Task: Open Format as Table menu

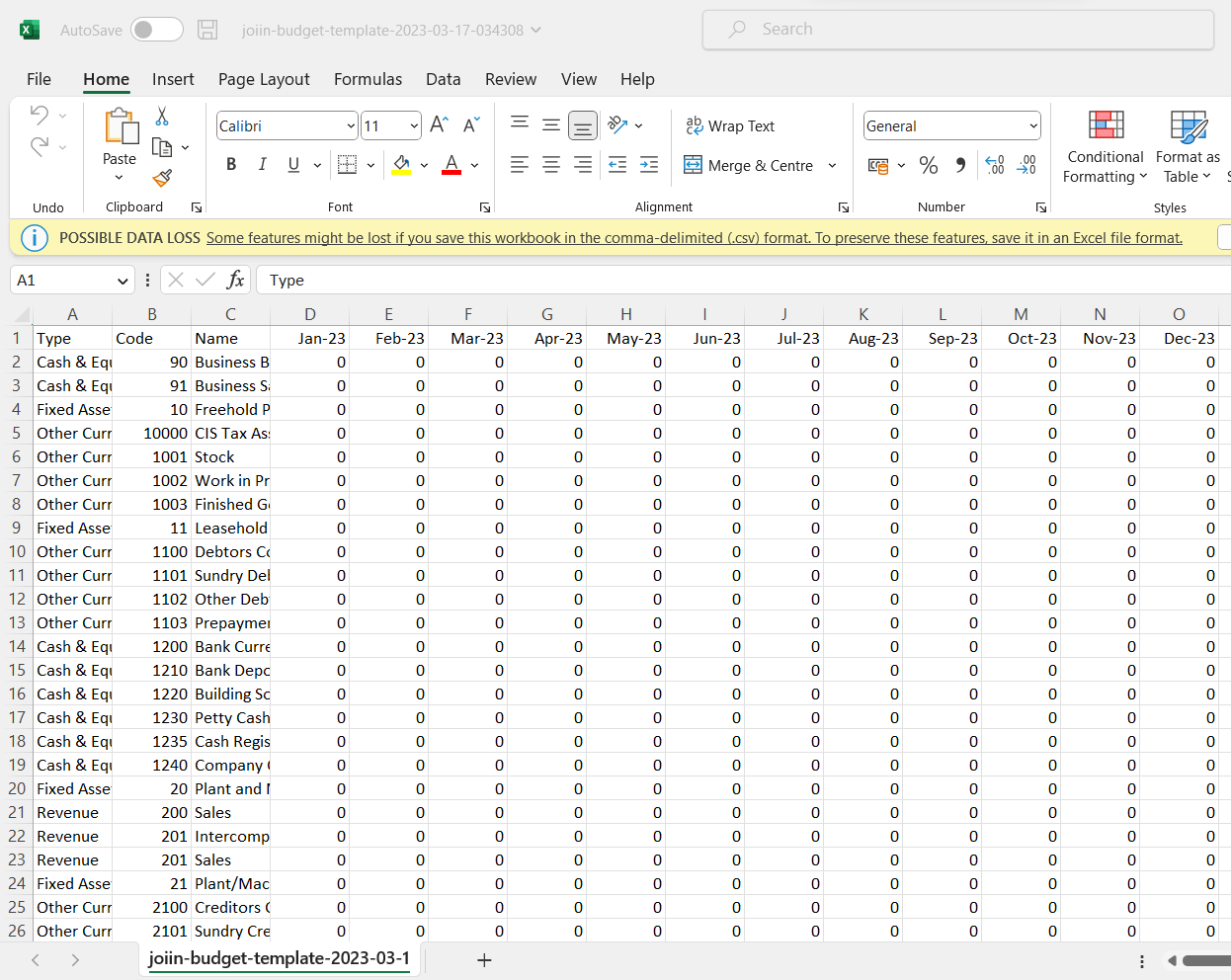Action: tap(1188, 146)
